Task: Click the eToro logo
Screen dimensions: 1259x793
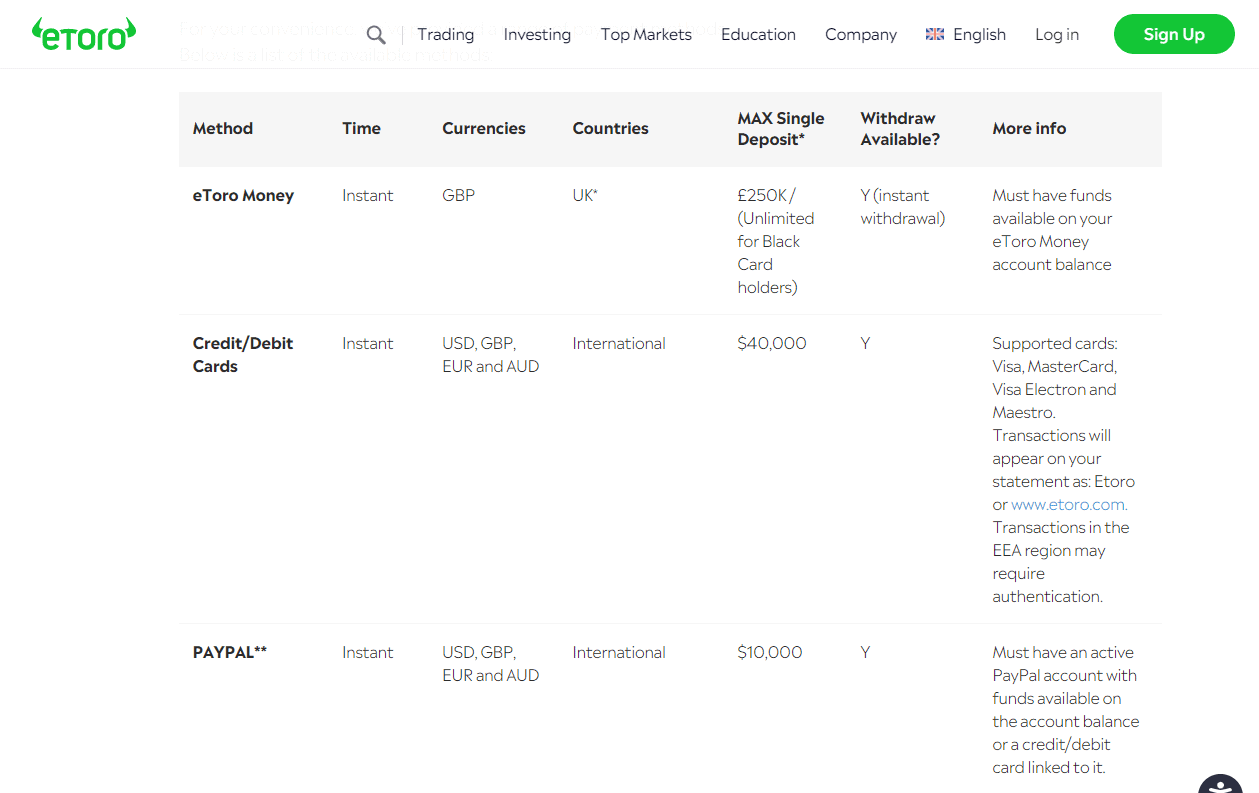Action: [84, 34]
